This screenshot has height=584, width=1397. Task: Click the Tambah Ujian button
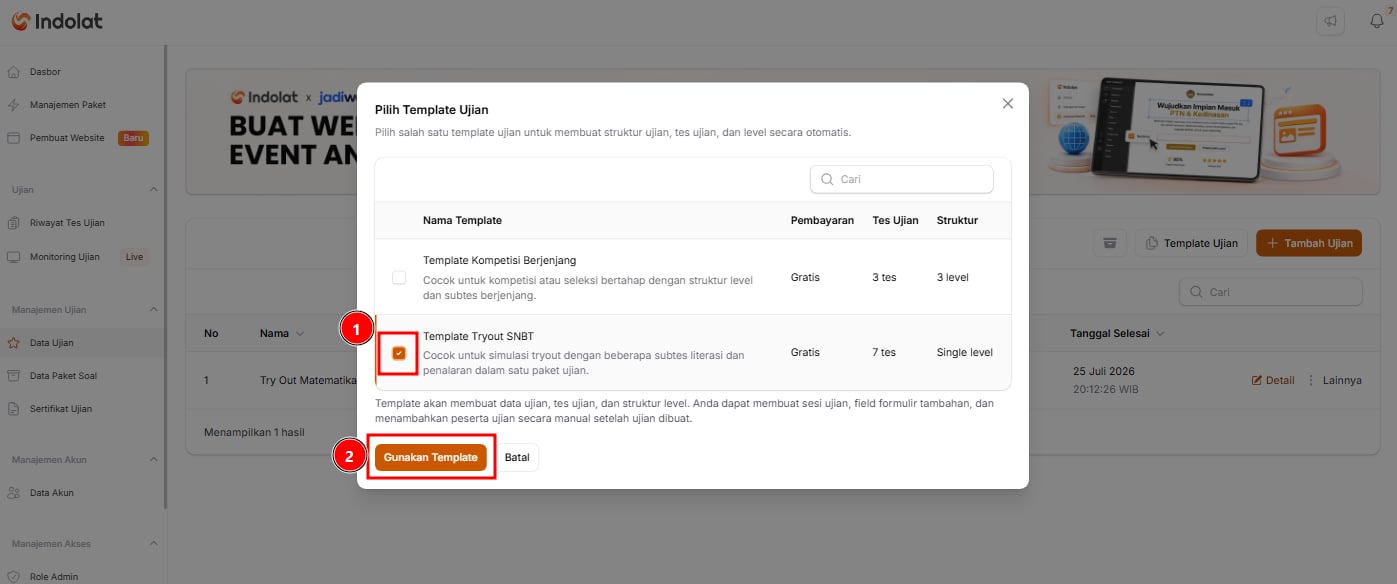click(x=1309, y=243)
